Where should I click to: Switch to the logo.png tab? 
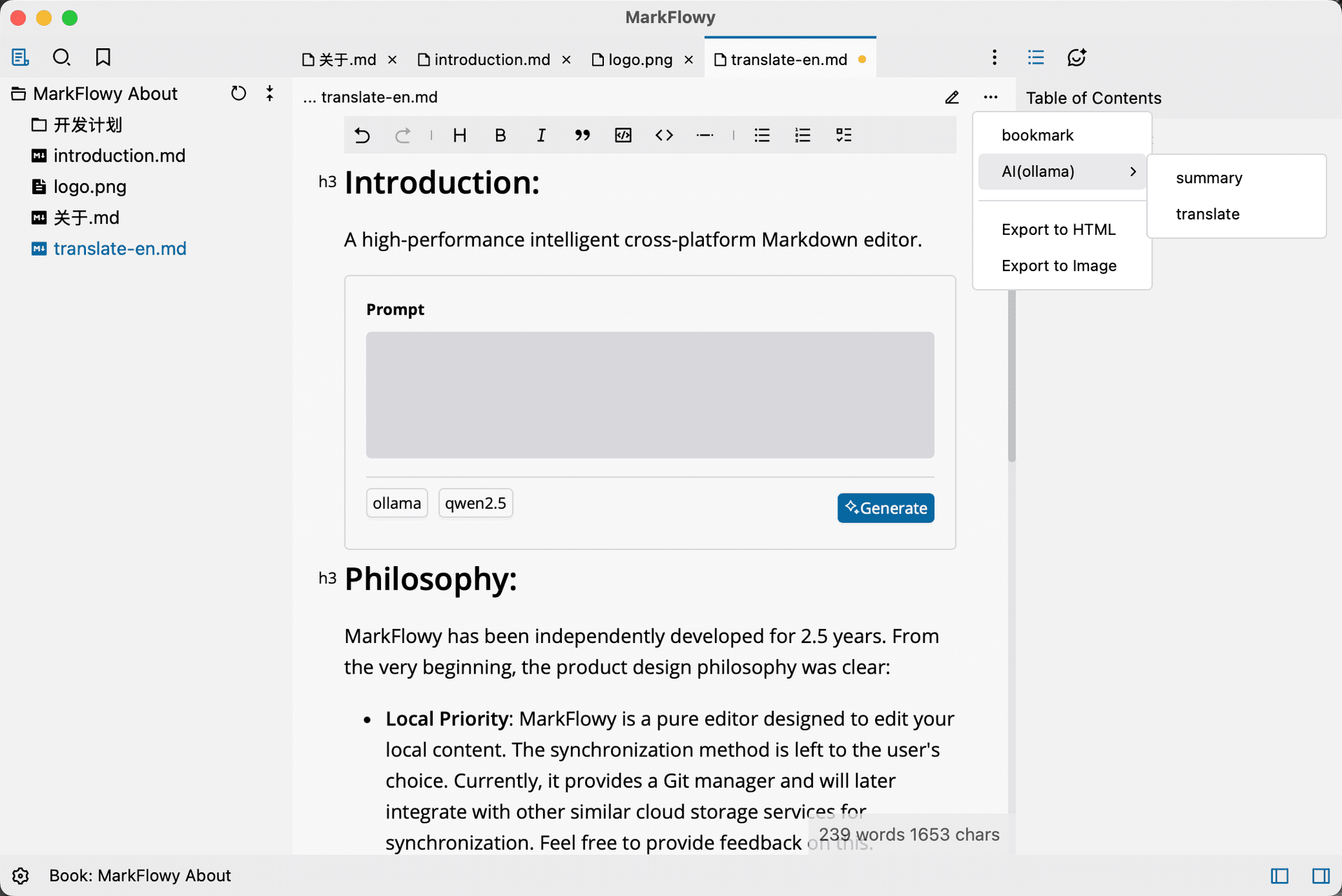pyautogui.click(x=632, y=59)
